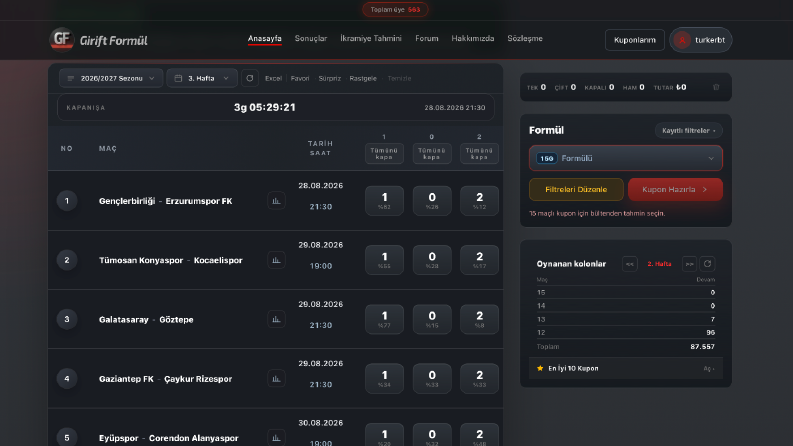Click the 3g 05:29:21 countdown timer
This screenshot has width=793, height=446.
265,107
